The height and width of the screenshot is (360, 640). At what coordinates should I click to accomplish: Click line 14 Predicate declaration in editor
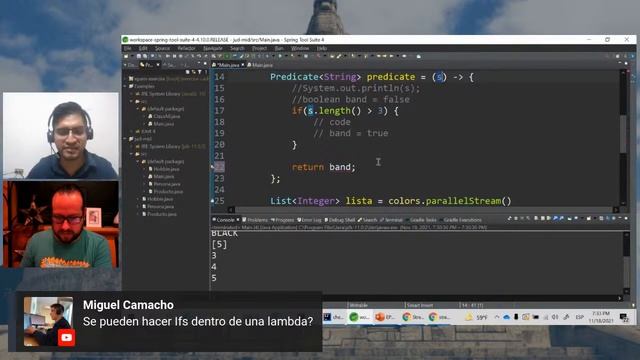tap(371, 77)
